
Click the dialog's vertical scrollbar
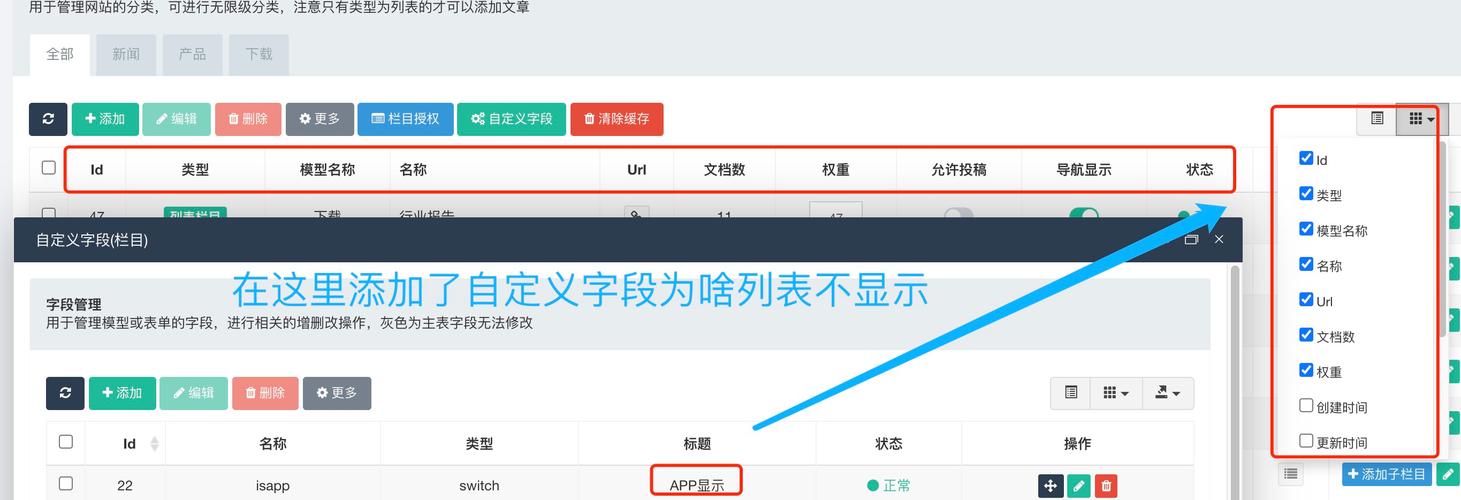1236,380
